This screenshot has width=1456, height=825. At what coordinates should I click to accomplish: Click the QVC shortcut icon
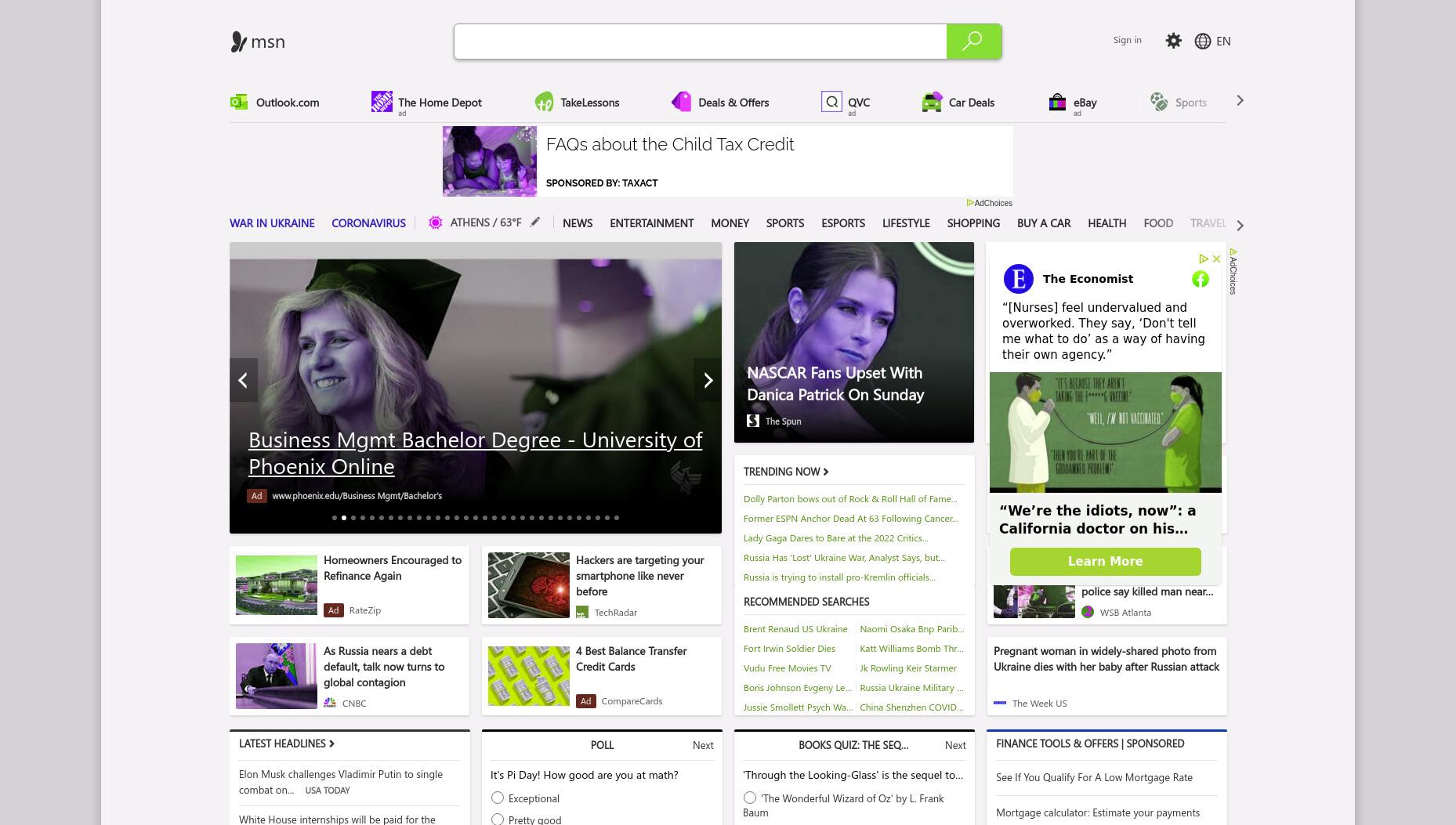(831, 101)
